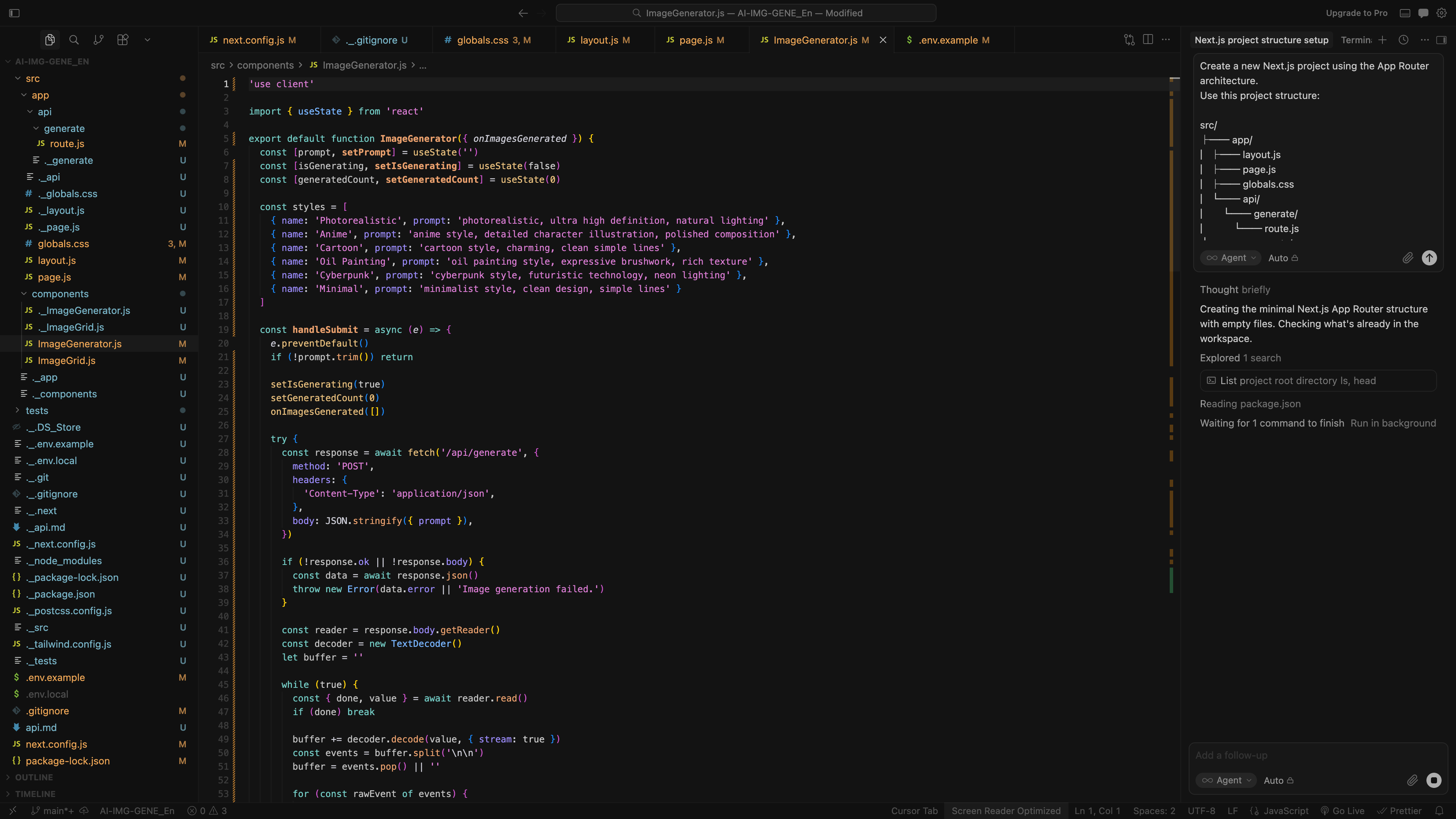Expand the additional views chevron in sidebar
The image size is (1456, 819).
147,39
